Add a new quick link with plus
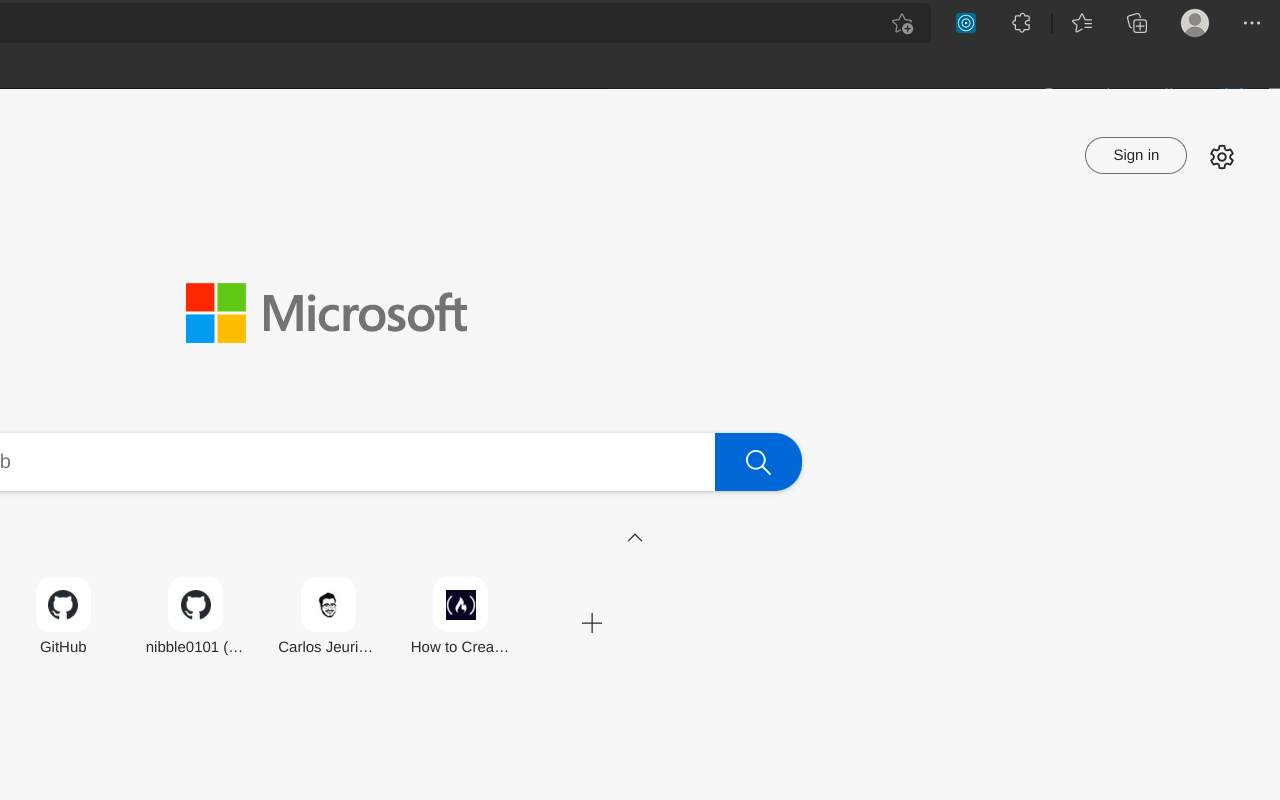Viewport: 1280px width, 800px height. pos(592,623)
